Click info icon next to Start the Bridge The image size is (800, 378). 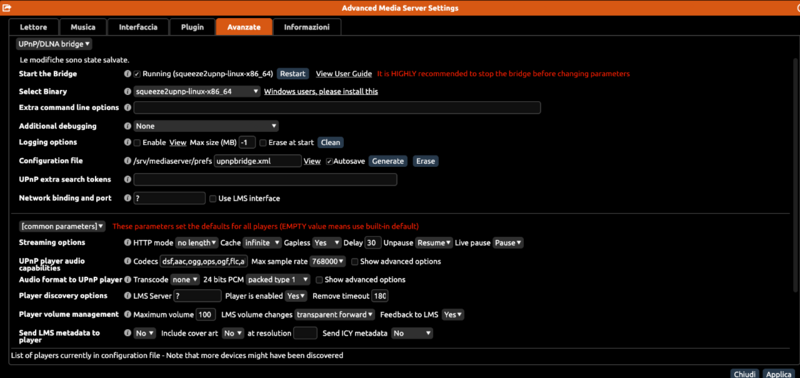coord(128,74)
